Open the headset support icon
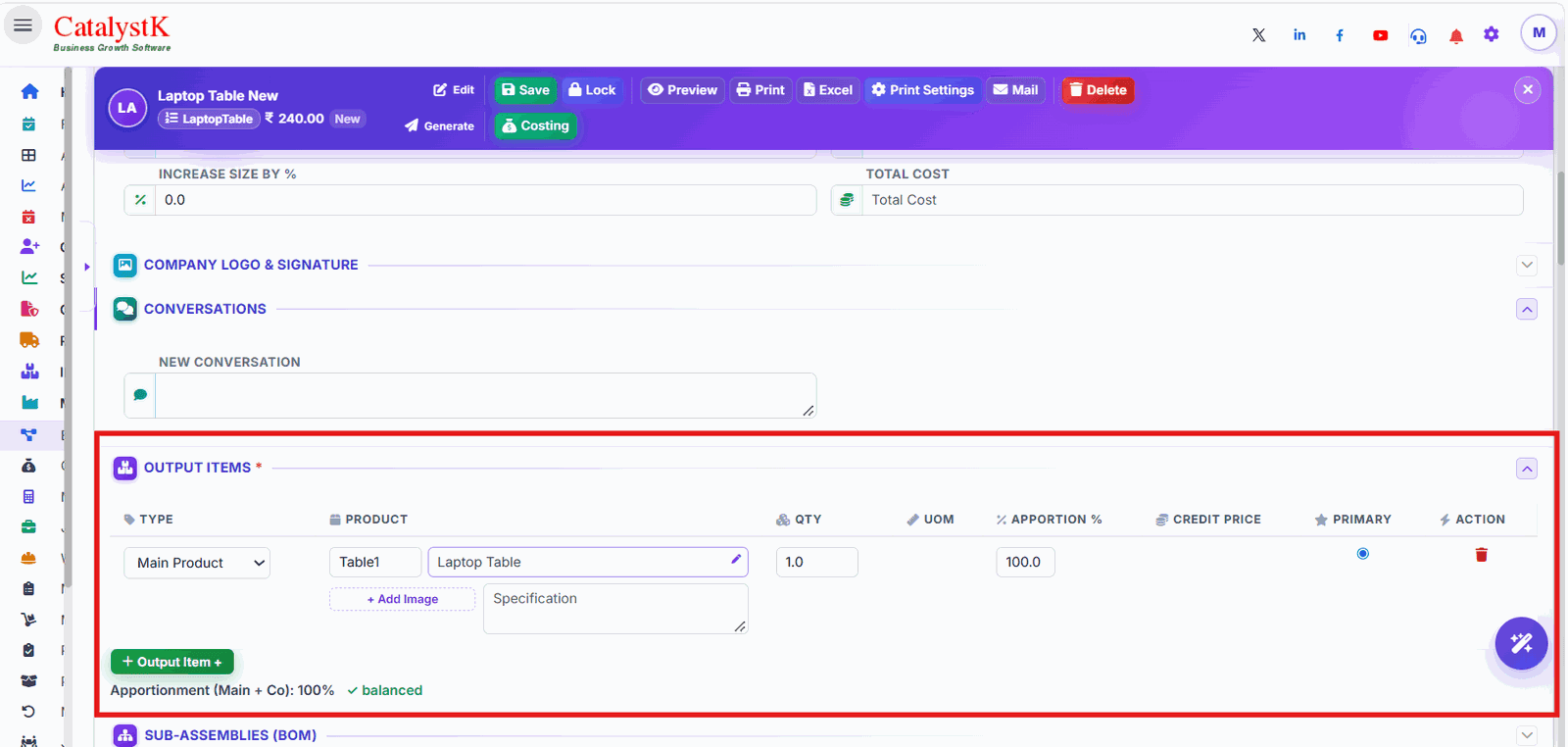 tap(1418, 35)
